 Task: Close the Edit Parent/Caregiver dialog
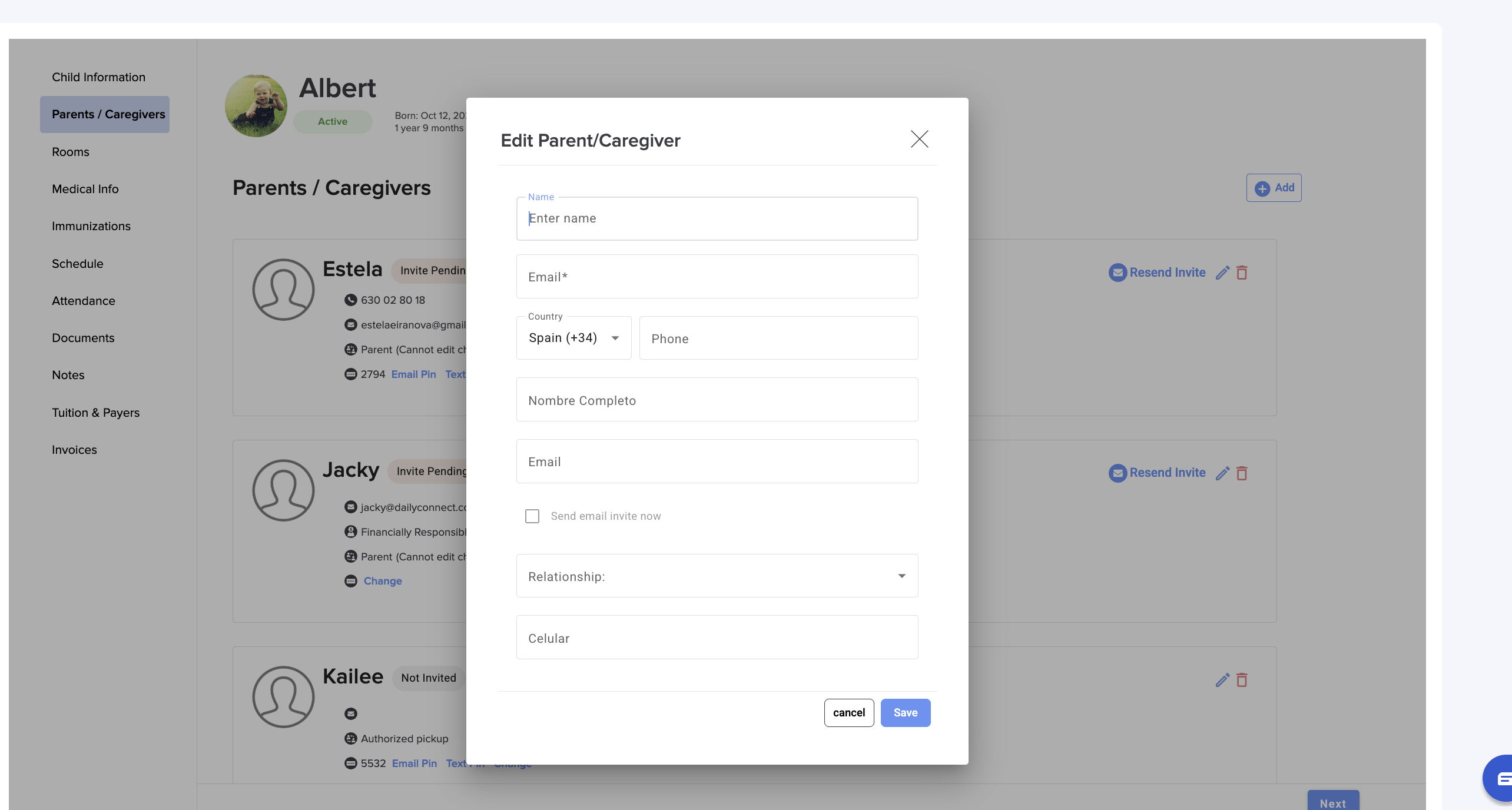[919, 140]
